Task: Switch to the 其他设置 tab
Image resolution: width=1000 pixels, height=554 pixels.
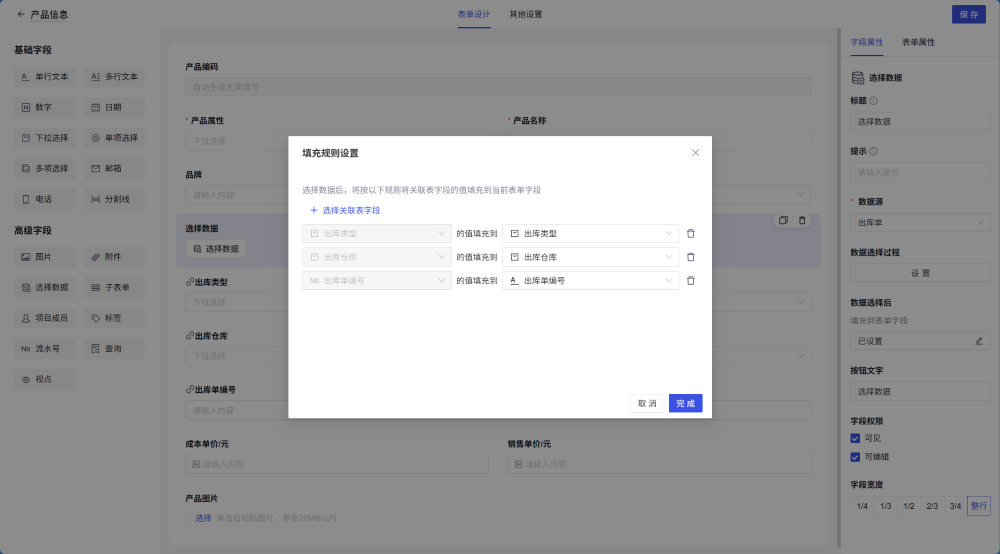Action: tap(526, 14)
